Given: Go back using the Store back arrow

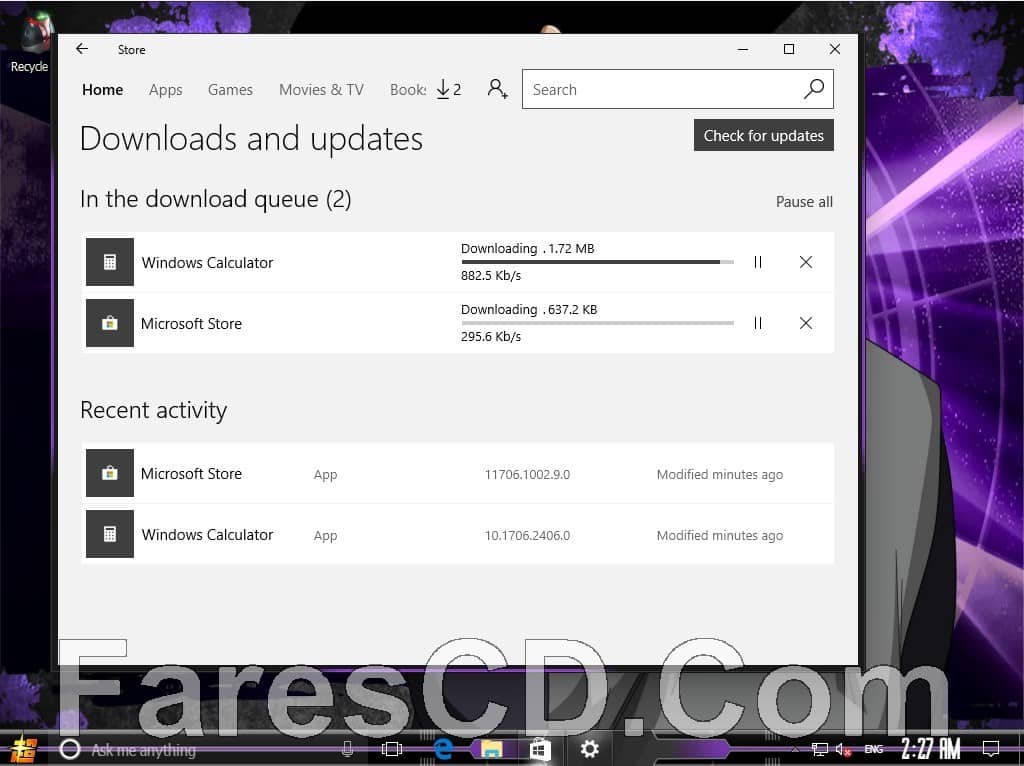Looking at the screenshot, I should pyautogui.click(x=82, y=49).
